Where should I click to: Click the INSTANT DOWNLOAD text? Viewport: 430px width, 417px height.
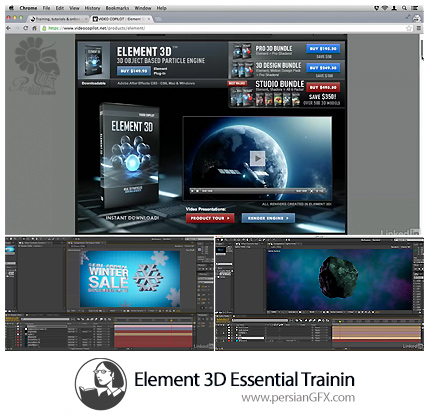(x=132, y=218)
